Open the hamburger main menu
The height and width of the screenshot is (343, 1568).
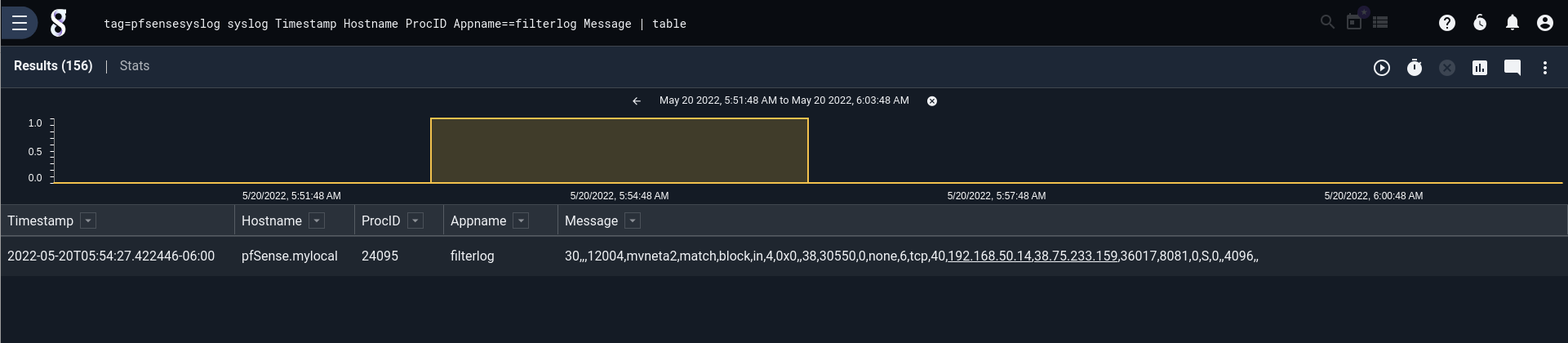(20, 23)
